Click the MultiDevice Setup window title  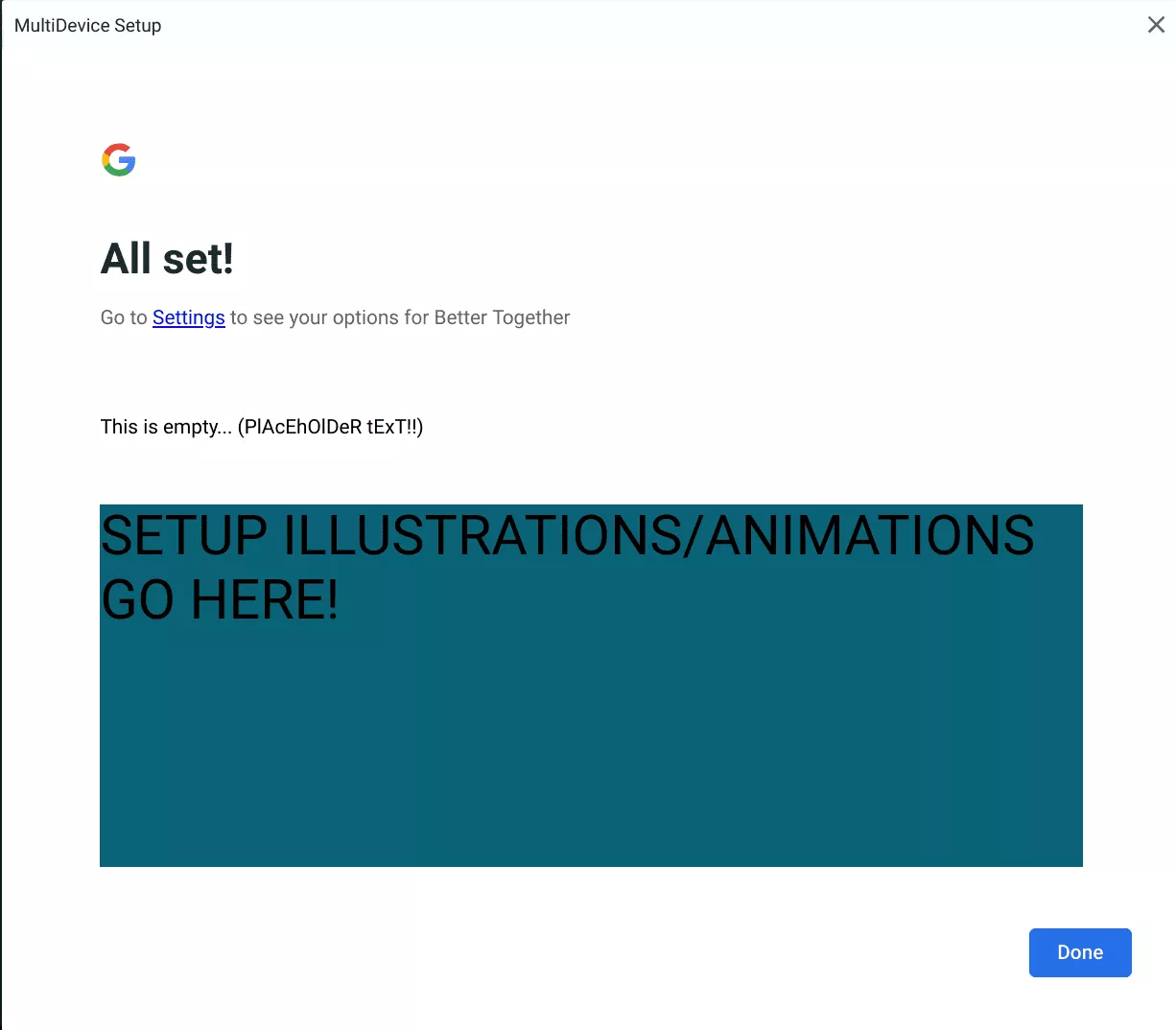[x=87, y=26]
